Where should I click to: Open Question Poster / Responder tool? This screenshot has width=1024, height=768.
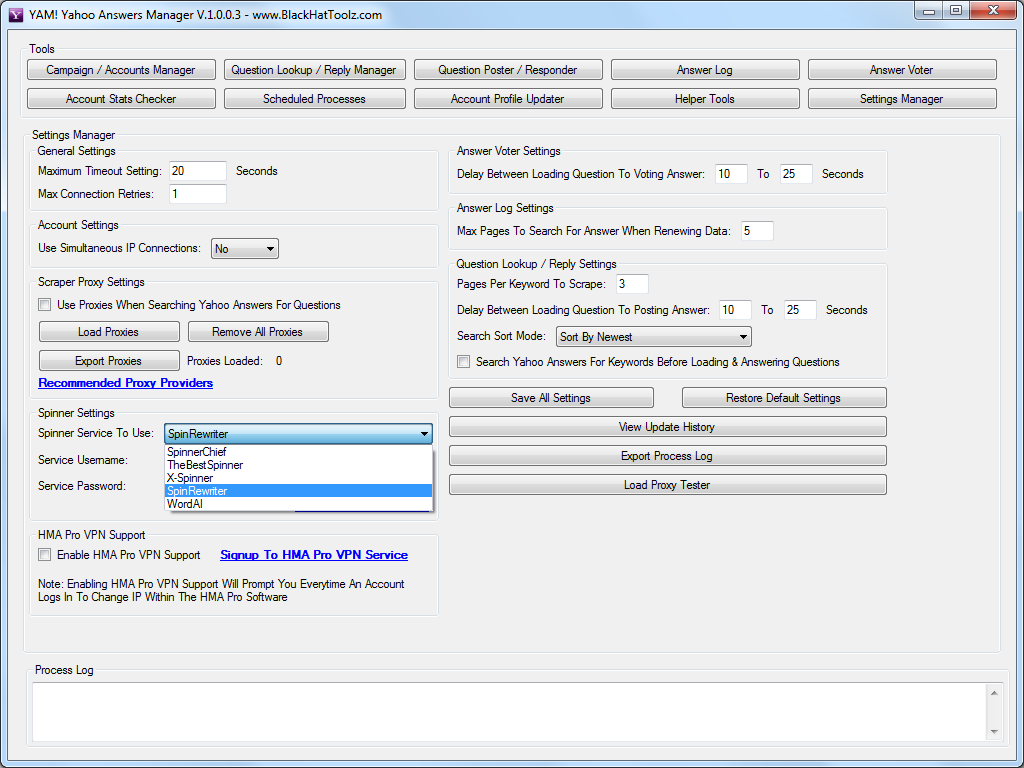507,70
